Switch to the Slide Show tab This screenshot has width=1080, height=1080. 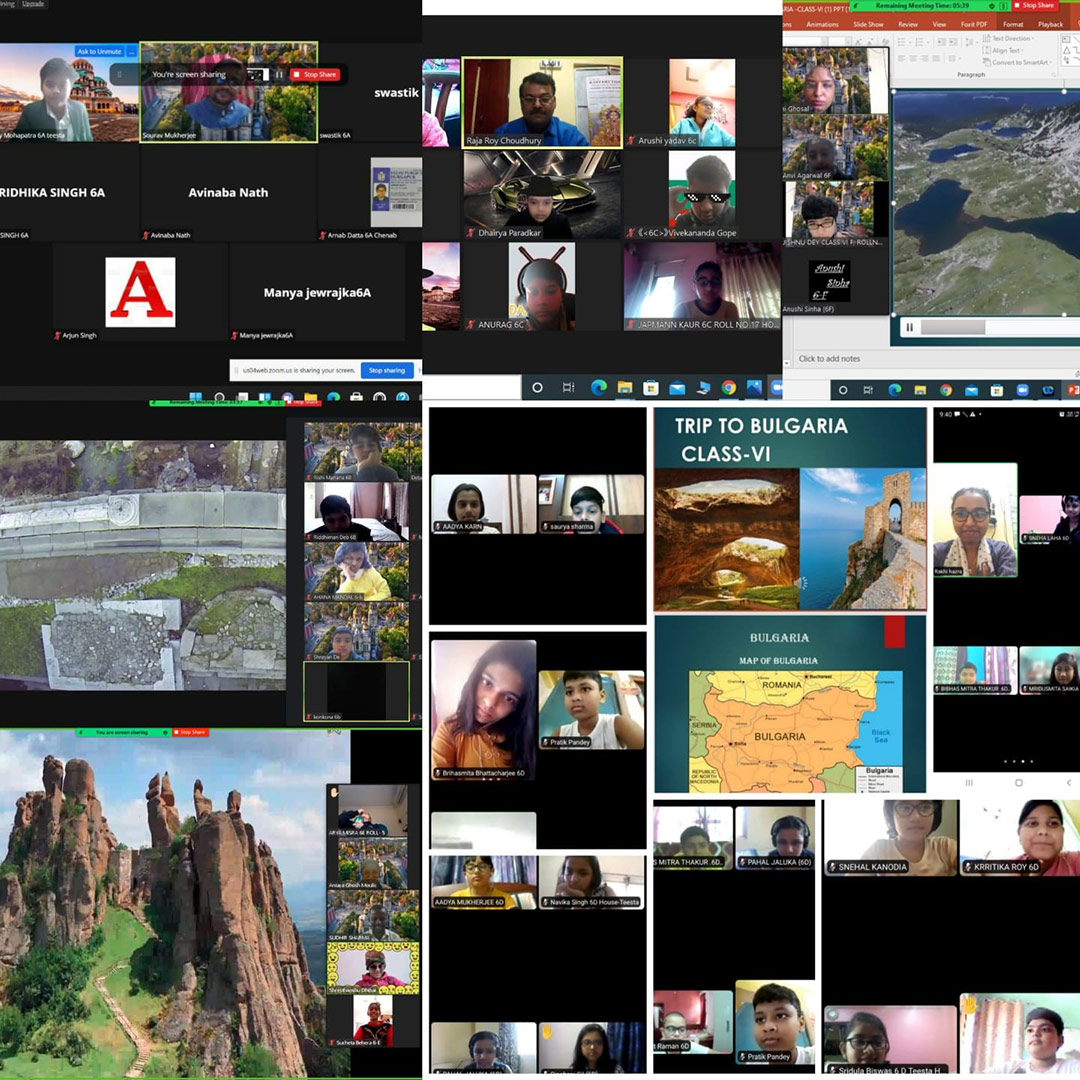868,24
